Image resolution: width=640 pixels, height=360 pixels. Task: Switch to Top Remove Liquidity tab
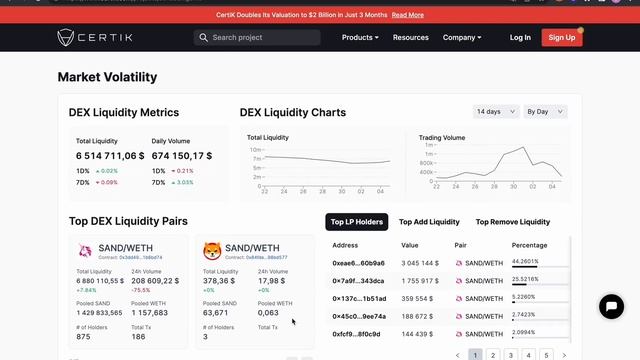coord(513,222)
